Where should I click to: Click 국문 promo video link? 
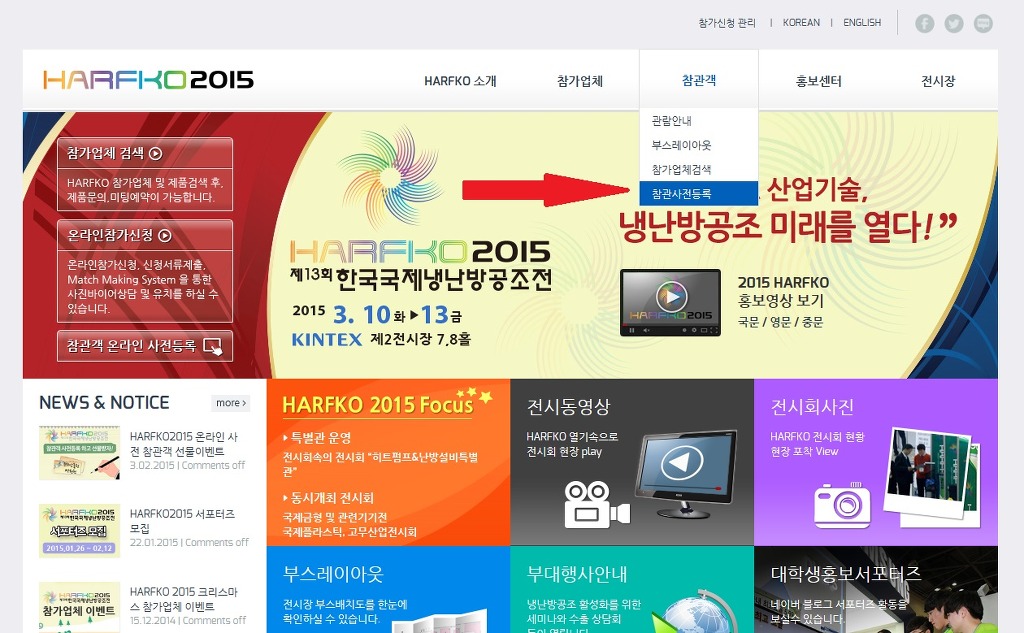click(748, 322)
